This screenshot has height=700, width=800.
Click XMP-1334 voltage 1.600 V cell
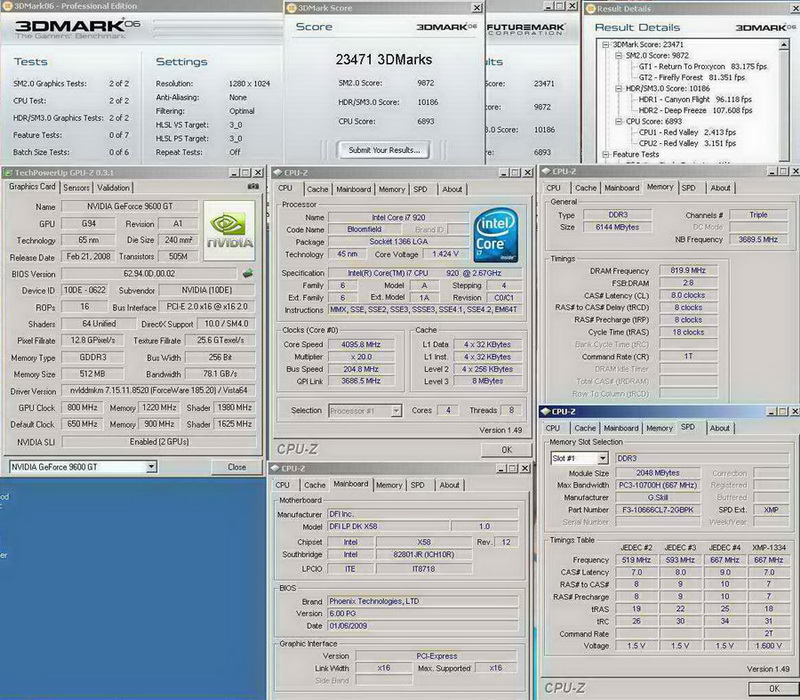(x=768, y=645)
